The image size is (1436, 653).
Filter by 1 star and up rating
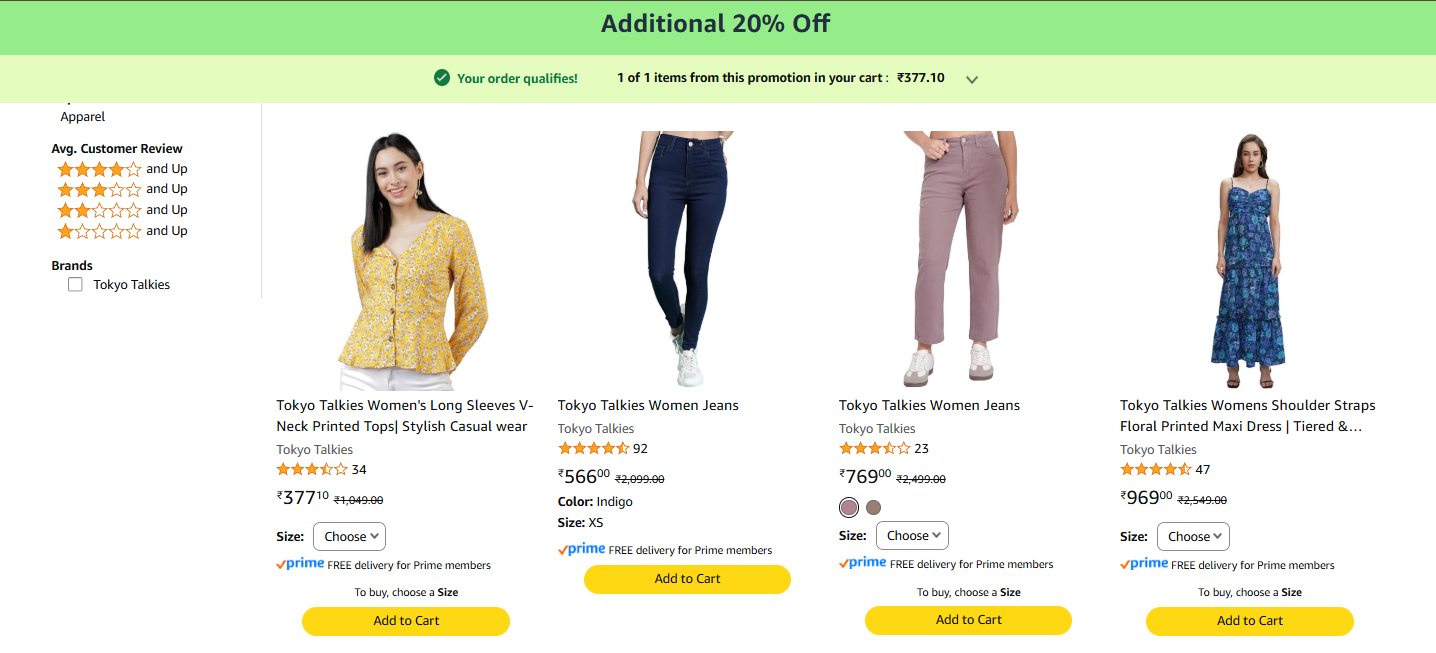(122, 231)
